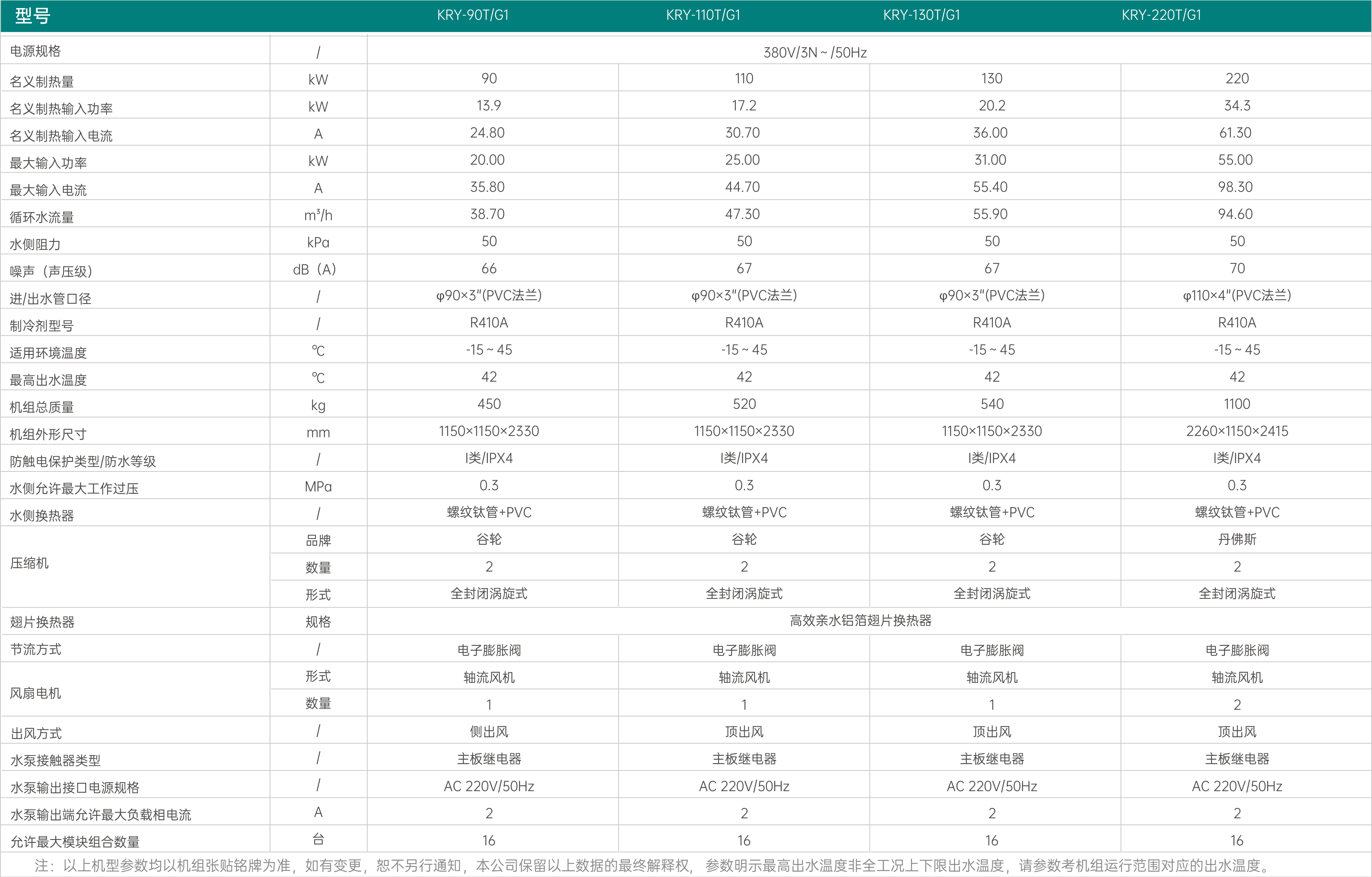This screenshot has width=1372, height=877.
Task: Select the 丹佛斯 compressor brand cell
Action: (1236, 539)
